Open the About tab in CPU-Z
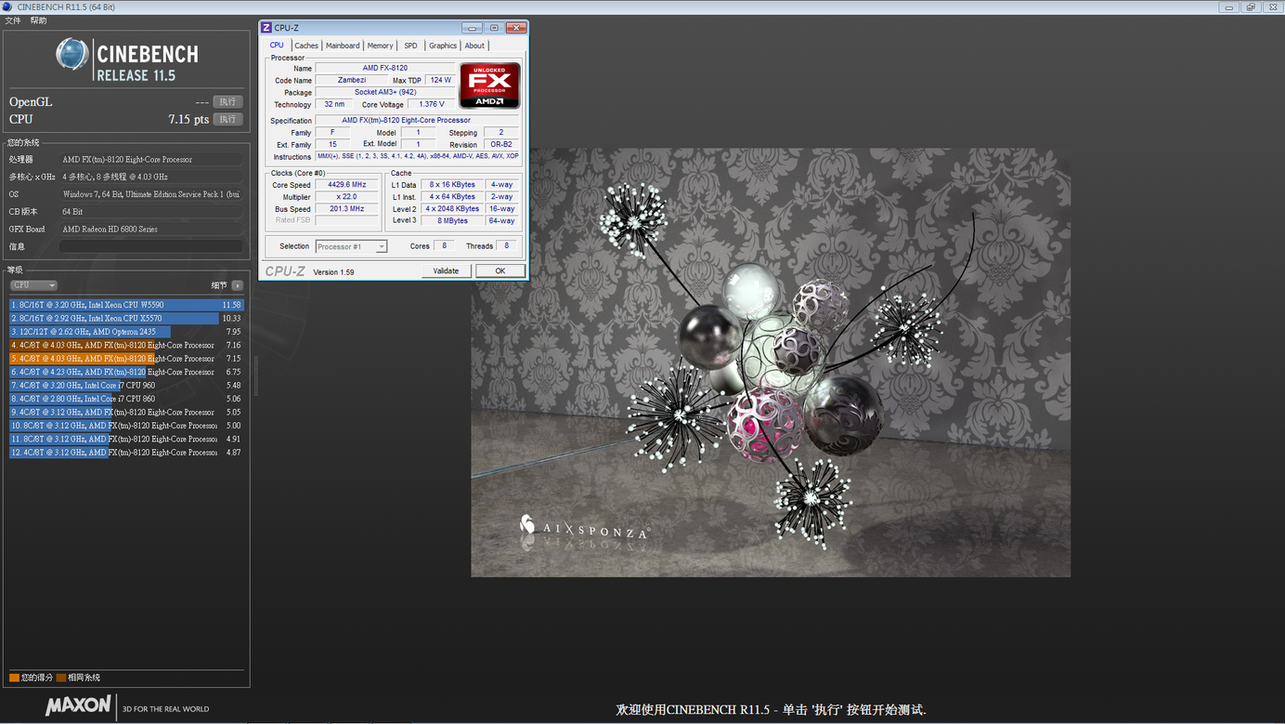The image size is (1285, 724). [475, 45]
